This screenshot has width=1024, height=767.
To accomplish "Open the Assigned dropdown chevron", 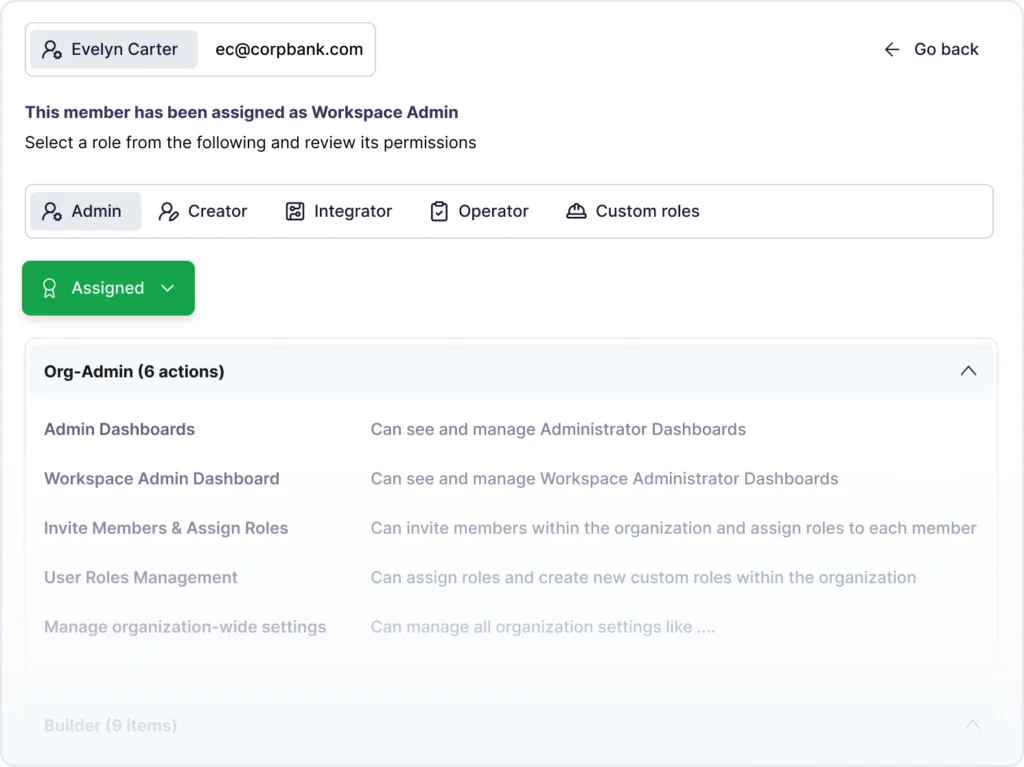I will 167,288.
